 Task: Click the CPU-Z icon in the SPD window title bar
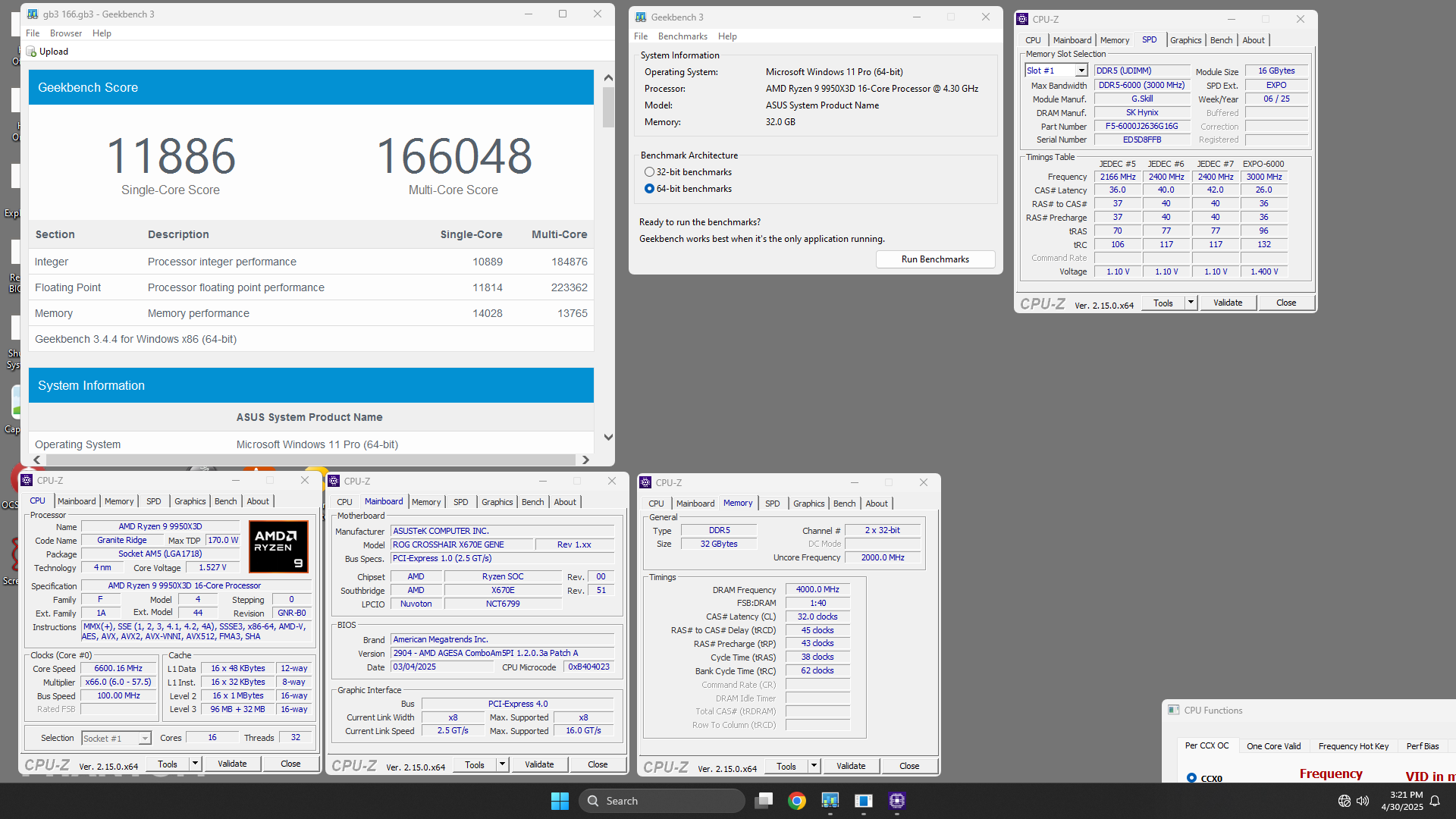pos(1022,19)
